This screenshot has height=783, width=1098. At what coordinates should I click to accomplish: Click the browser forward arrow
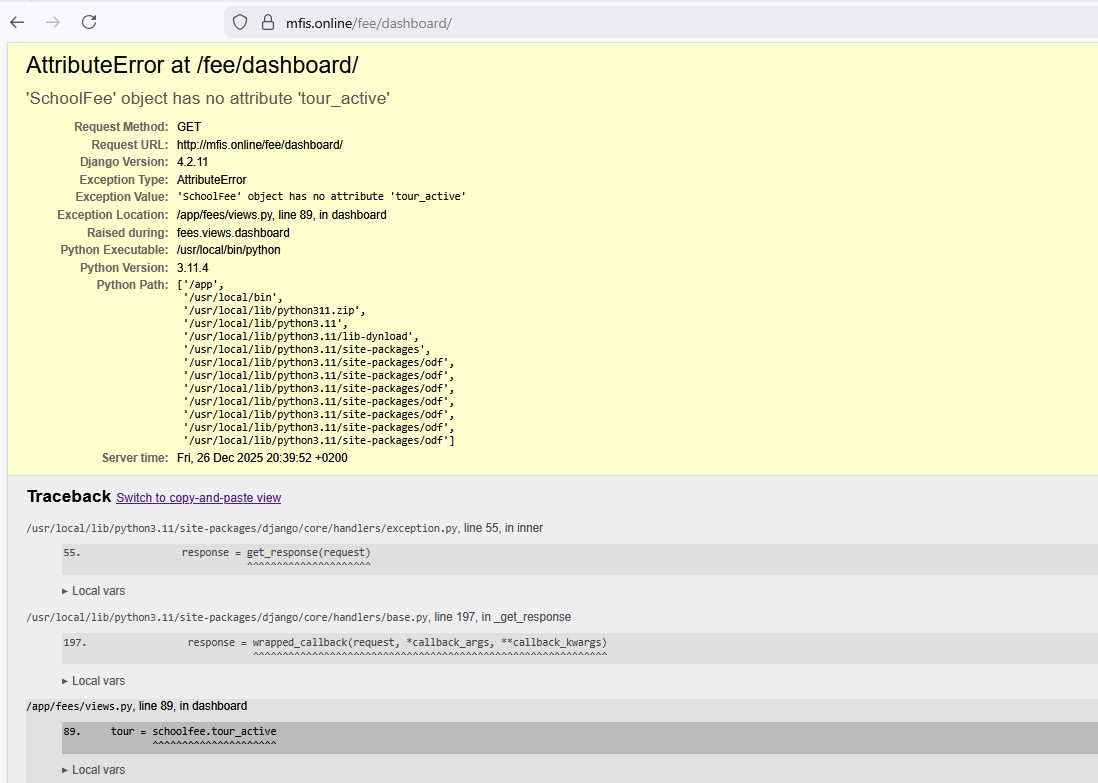click(x=53, y=22)
